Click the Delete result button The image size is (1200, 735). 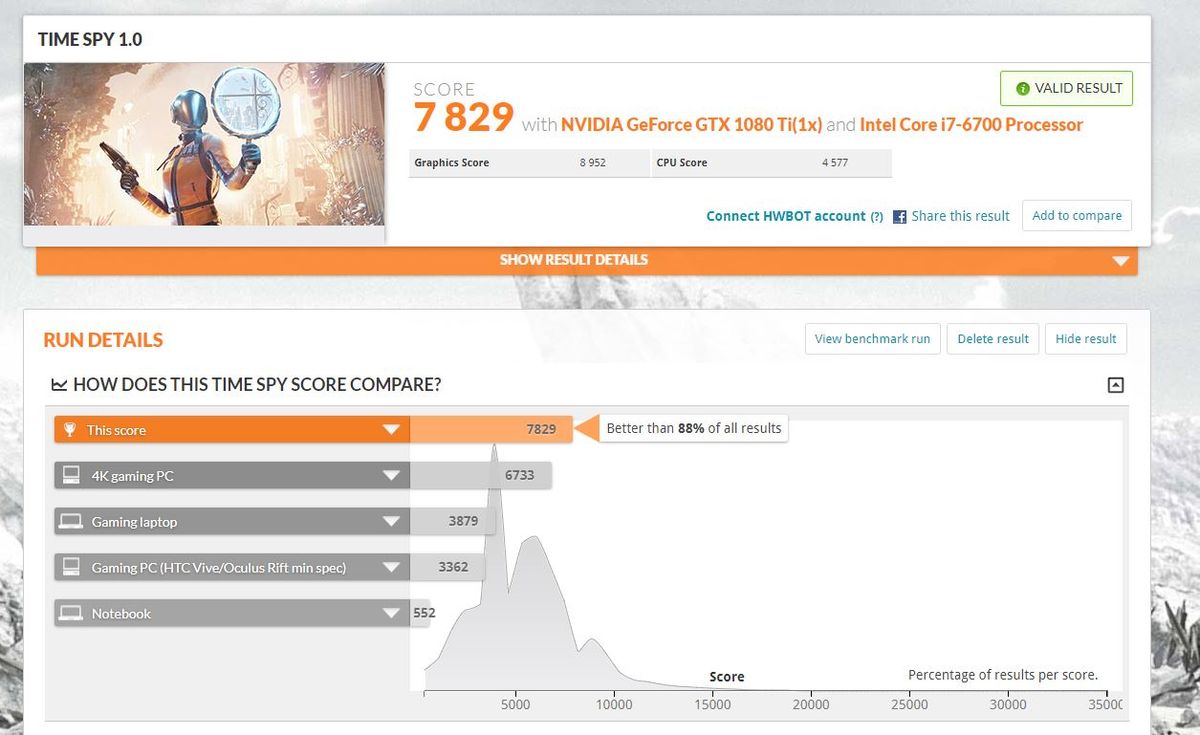pyautogui.click(x=993, y=339)
